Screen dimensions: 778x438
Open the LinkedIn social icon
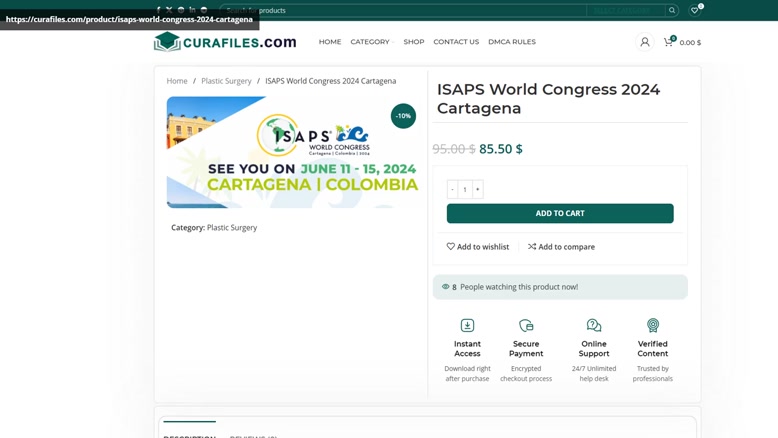pyautogui.click(x=192, y=10)
